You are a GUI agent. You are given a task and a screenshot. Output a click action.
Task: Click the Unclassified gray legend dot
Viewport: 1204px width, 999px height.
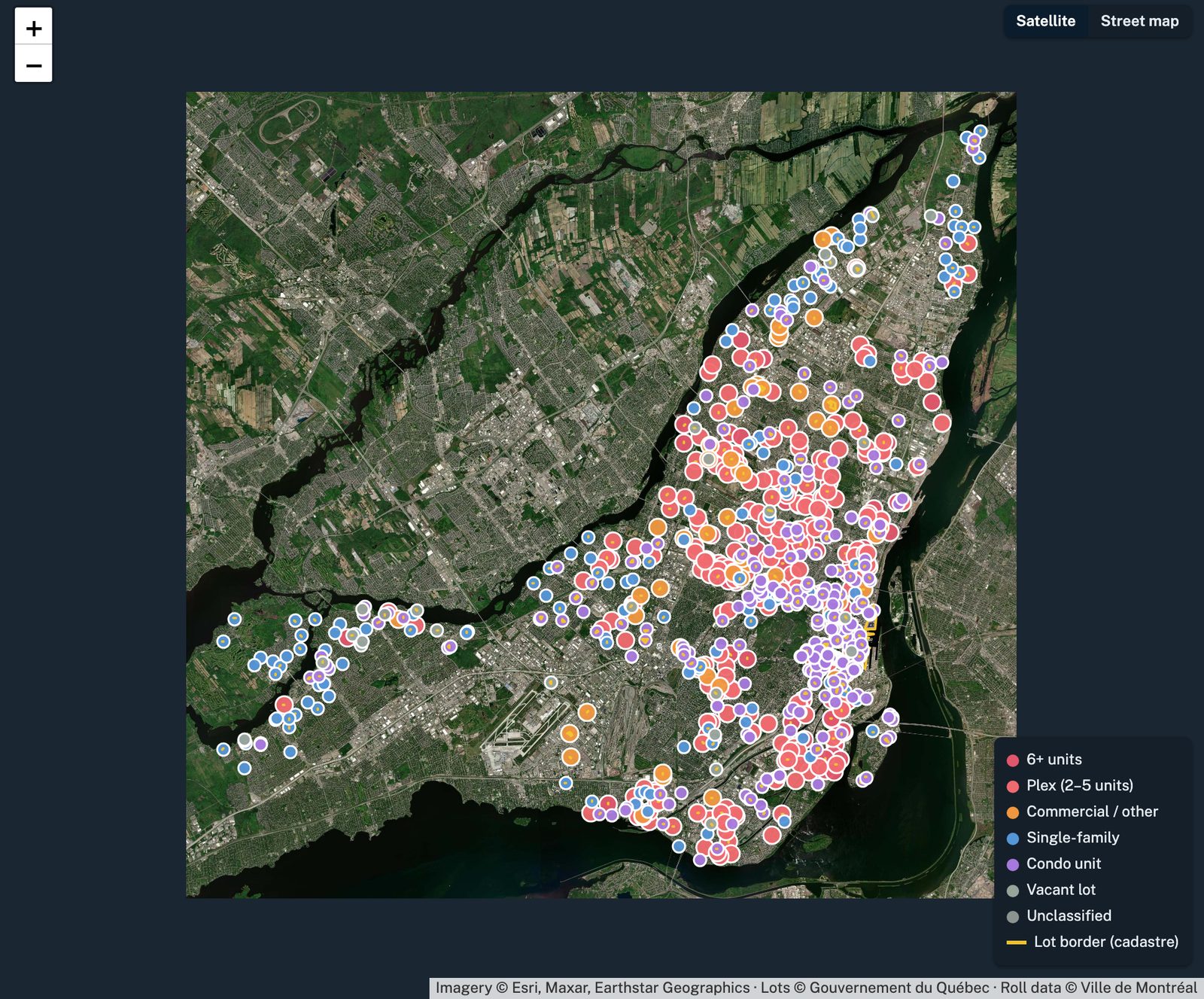(x=1013, y=916)
